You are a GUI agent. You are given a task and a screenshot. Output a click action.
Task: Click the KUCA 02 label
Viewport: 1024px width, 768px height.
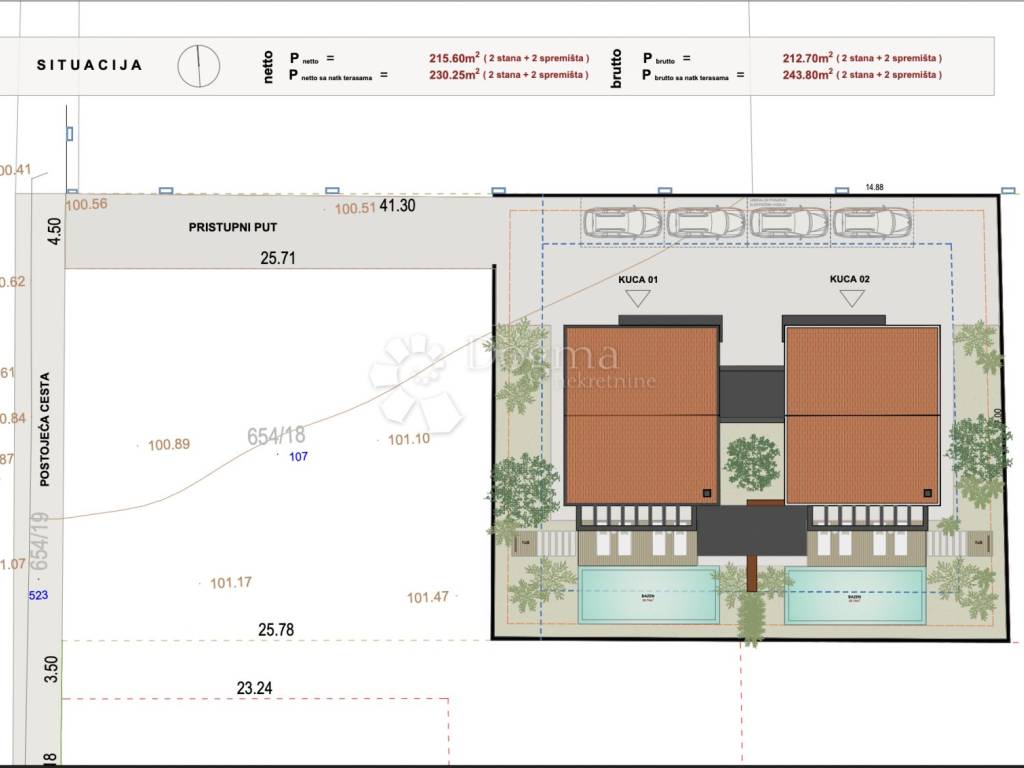[x=850, y=279]
